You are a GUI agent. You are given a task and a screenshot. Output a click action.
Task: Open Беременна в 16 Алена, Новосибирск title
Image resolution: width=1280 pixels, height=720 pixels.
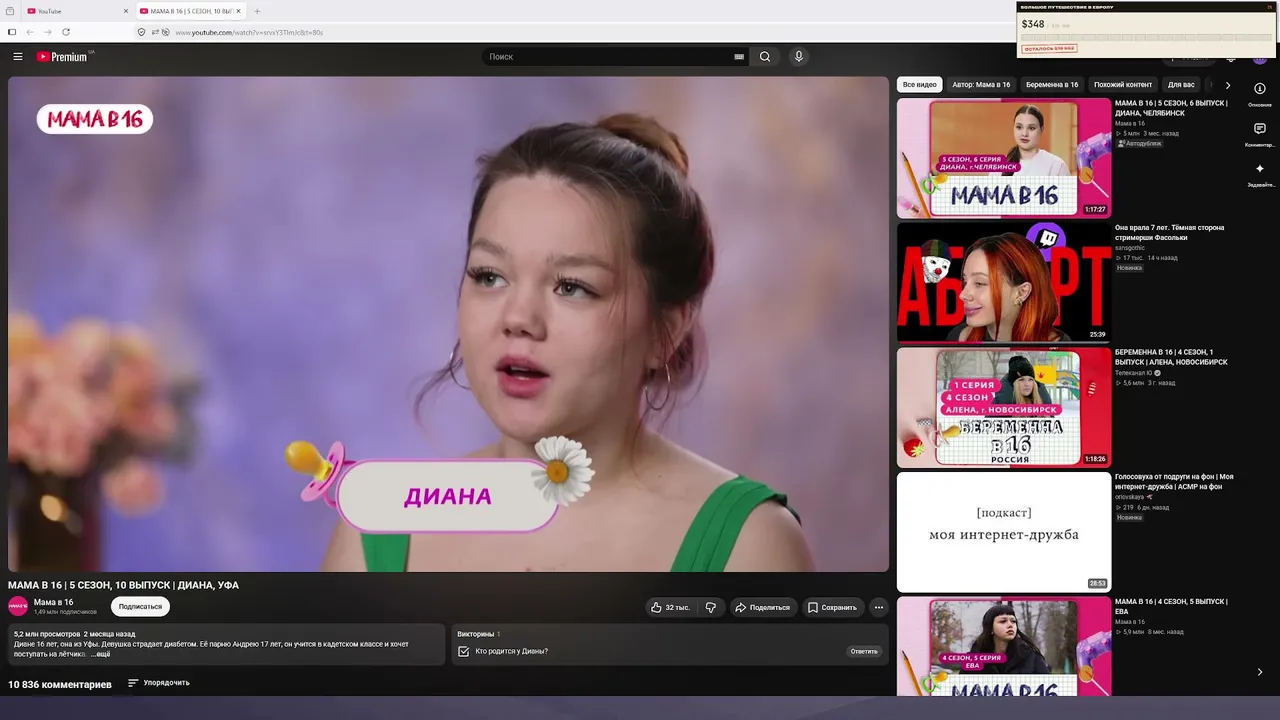pos(1172,357)
